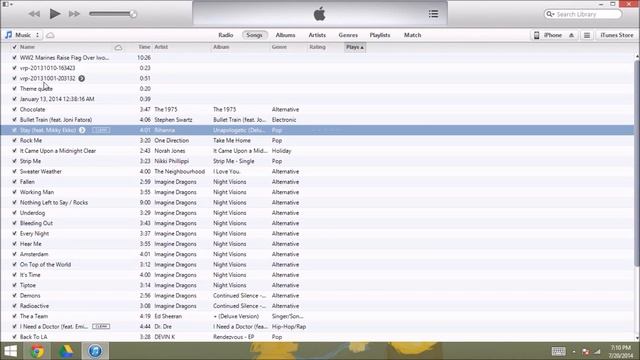Sort by the Name column header
This screenshot has width=640, height=360.
(x=27, y=47)
